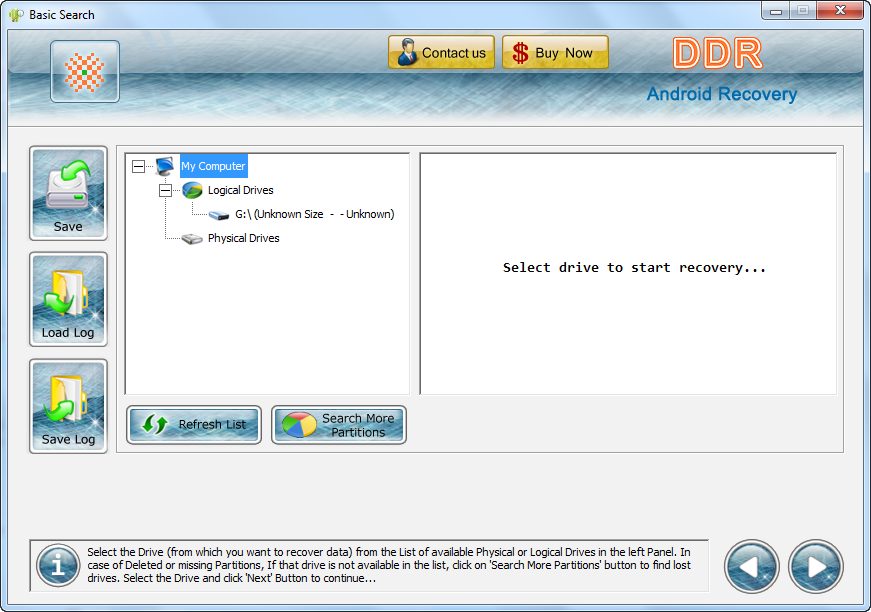
Task: Click the information icon in hint bar
Action: click(x=58, y=566)
